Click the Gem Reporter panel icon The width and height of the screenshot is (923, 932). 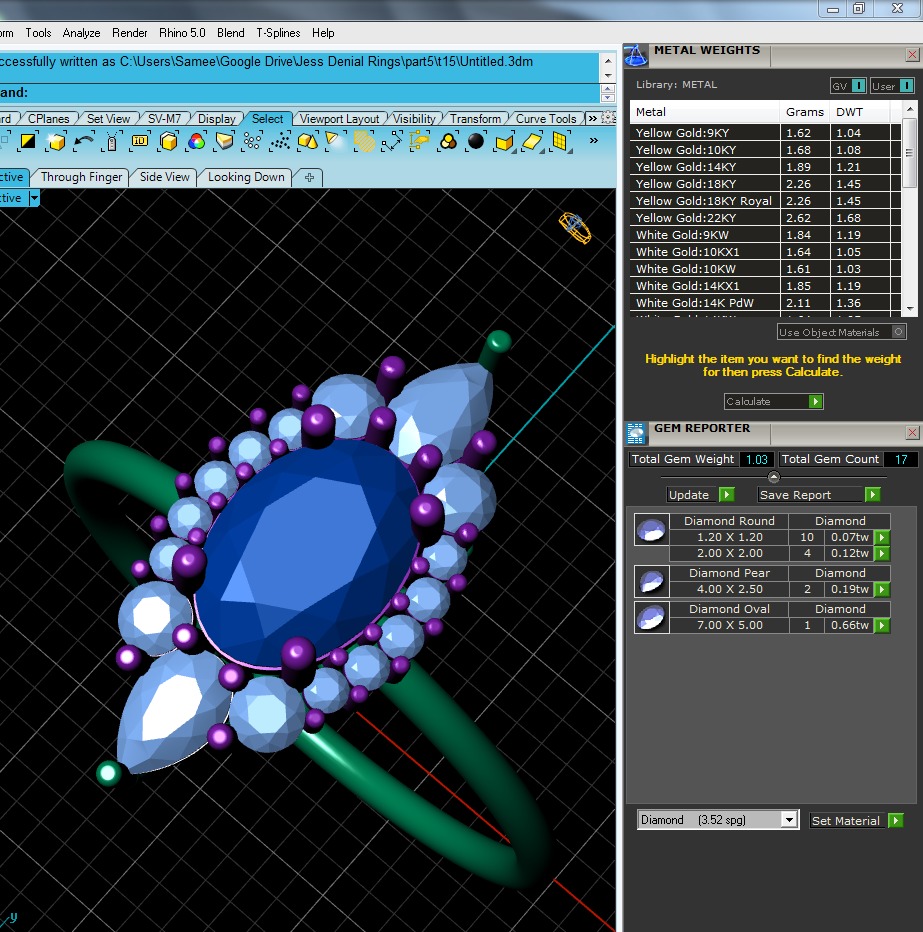click(635, 433)
